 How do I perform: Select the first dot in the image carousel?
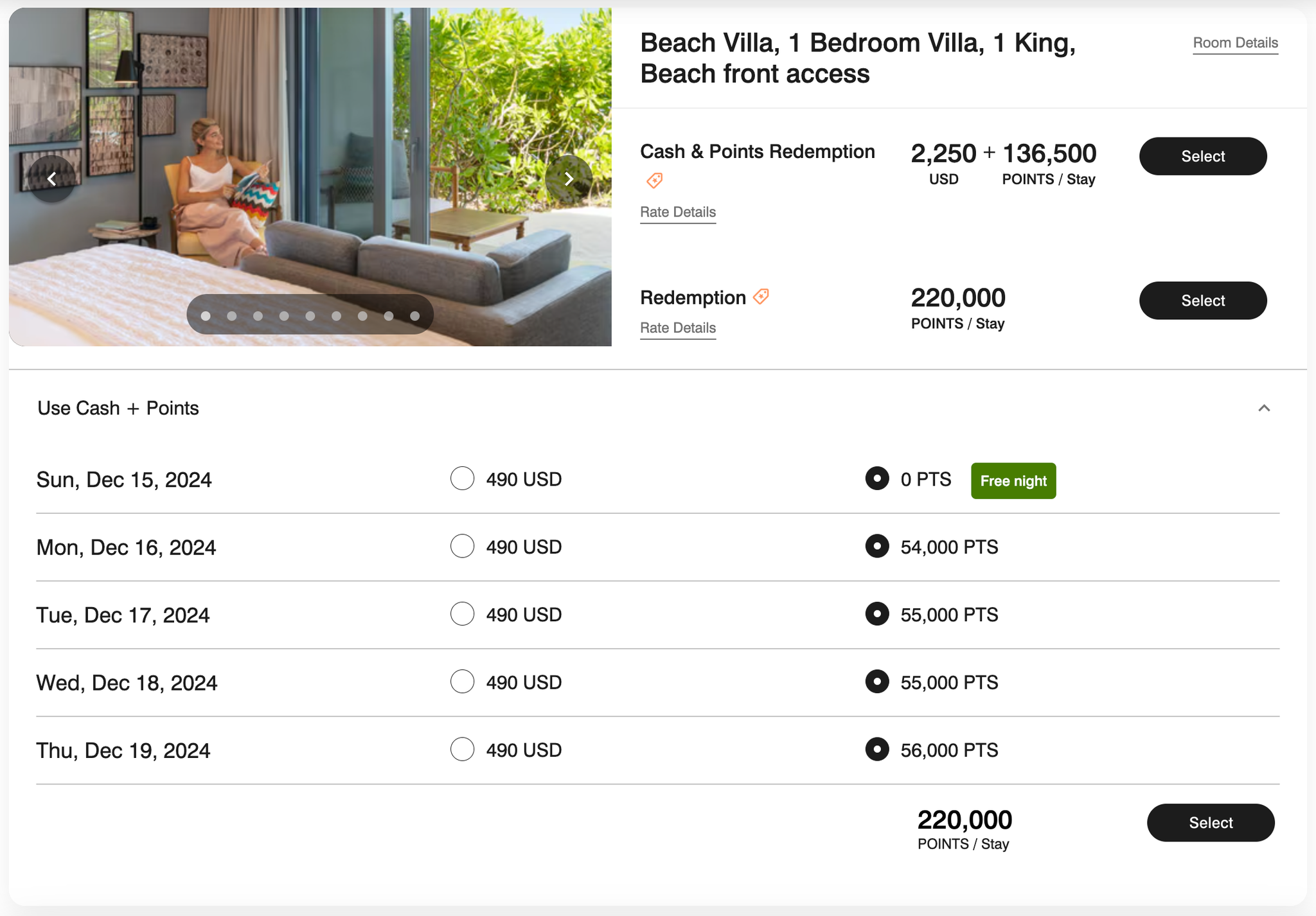tap(206, 315)
